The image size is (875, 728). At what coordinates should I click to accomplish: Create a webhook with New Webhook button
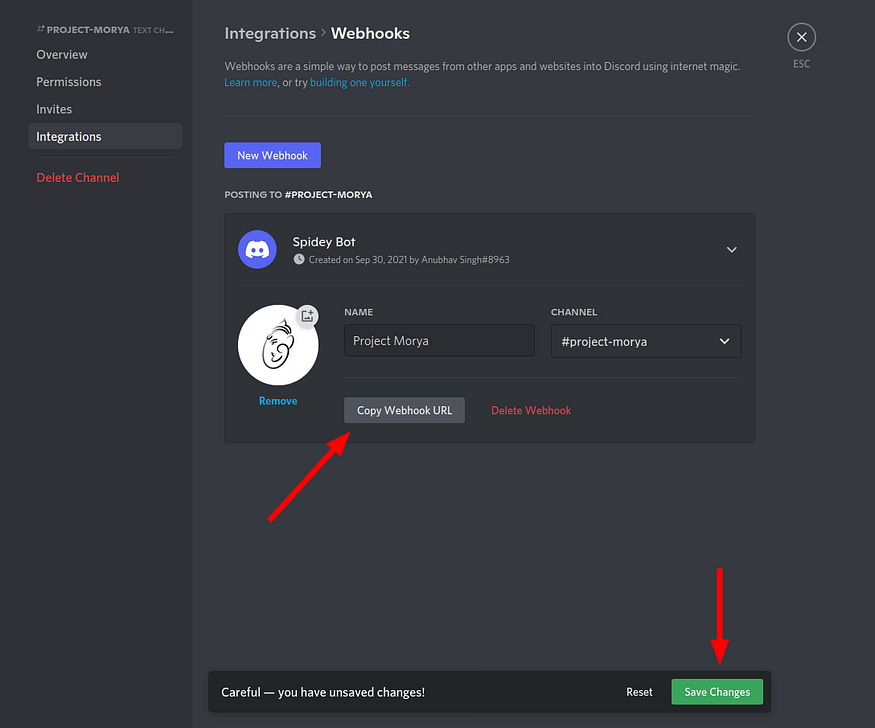click(x=272, y=155)
